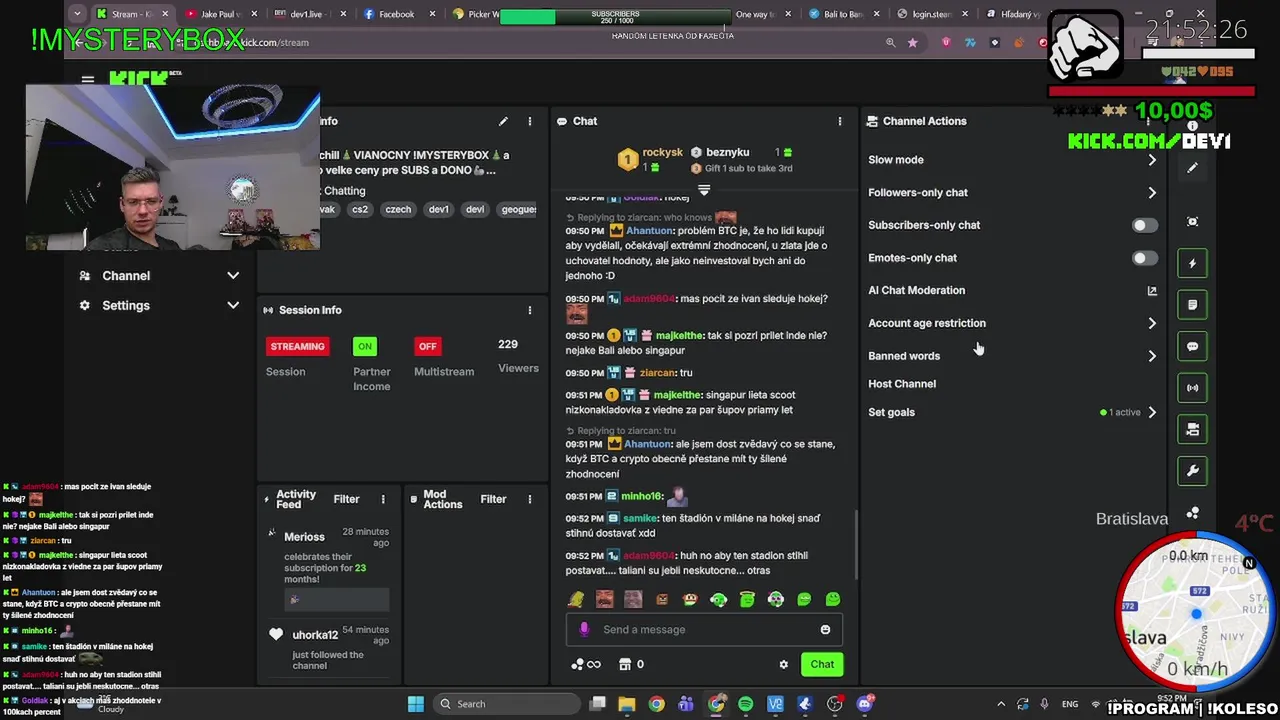Open chat settings gear icon
The width and height of the screenshot is (1280, 720).
pyautogui.click(x=784, y=664)
